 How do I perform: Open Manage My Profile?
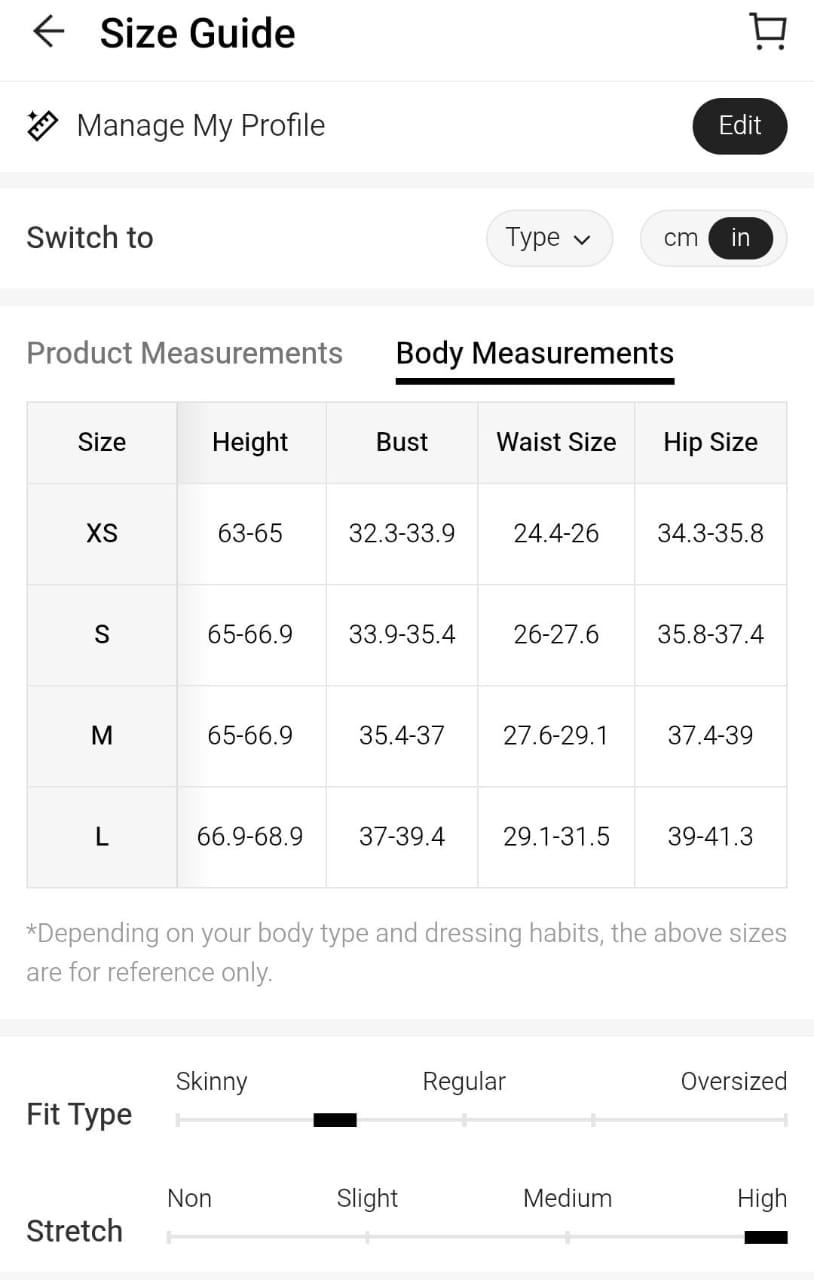coord(200,126)
